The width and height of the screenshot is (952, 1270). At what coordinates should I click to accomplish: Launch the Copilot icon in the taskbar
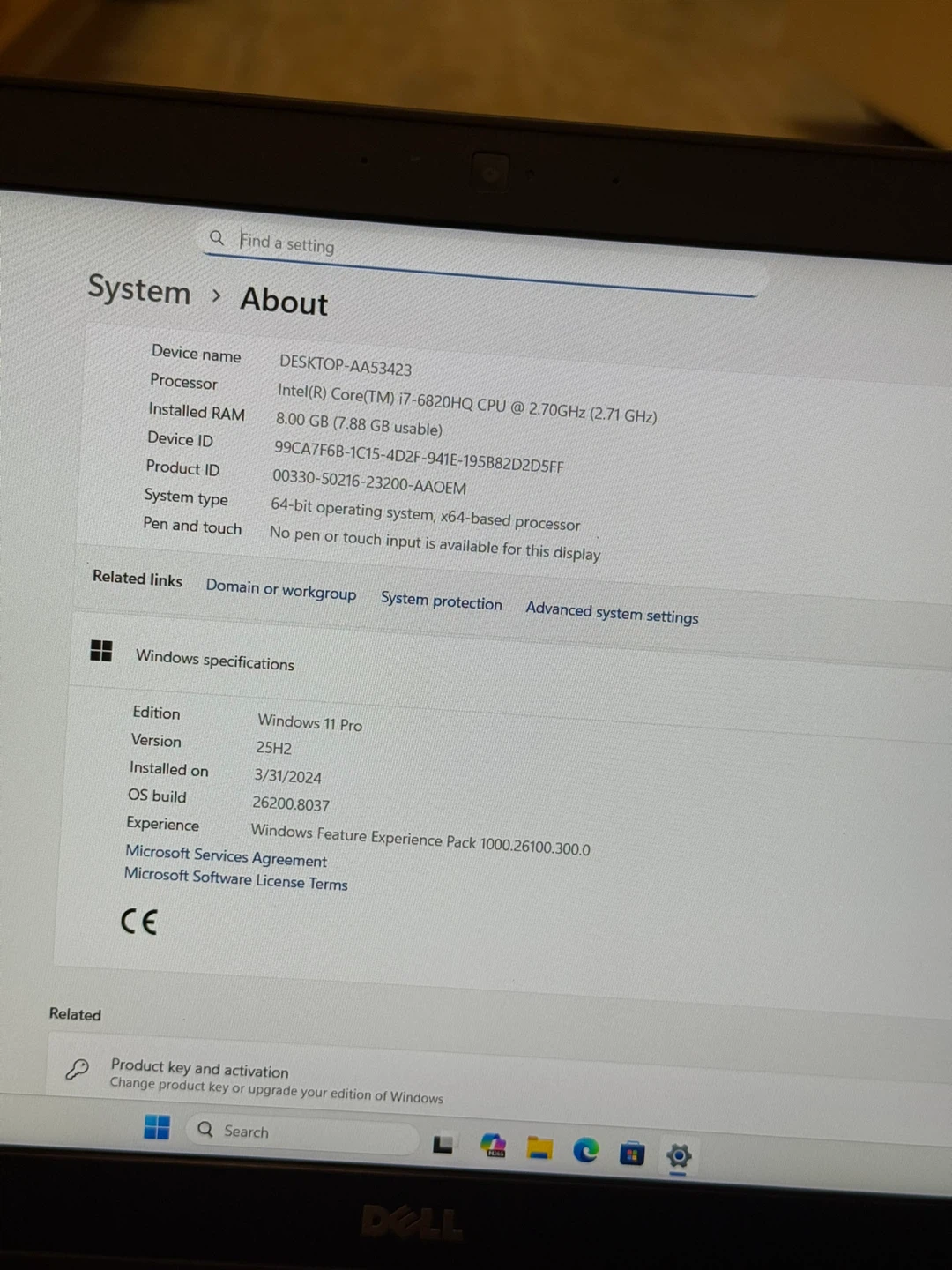(x=493, y=1146)
